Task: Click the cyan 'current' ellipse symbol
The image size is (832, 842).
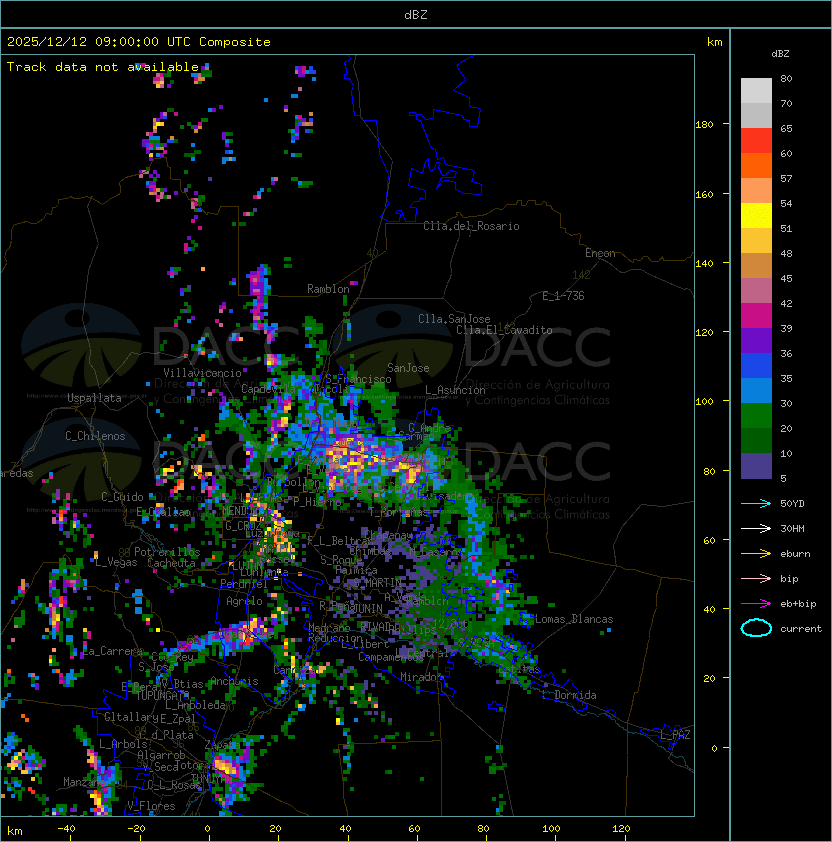Action: click(x=756, y=628)
